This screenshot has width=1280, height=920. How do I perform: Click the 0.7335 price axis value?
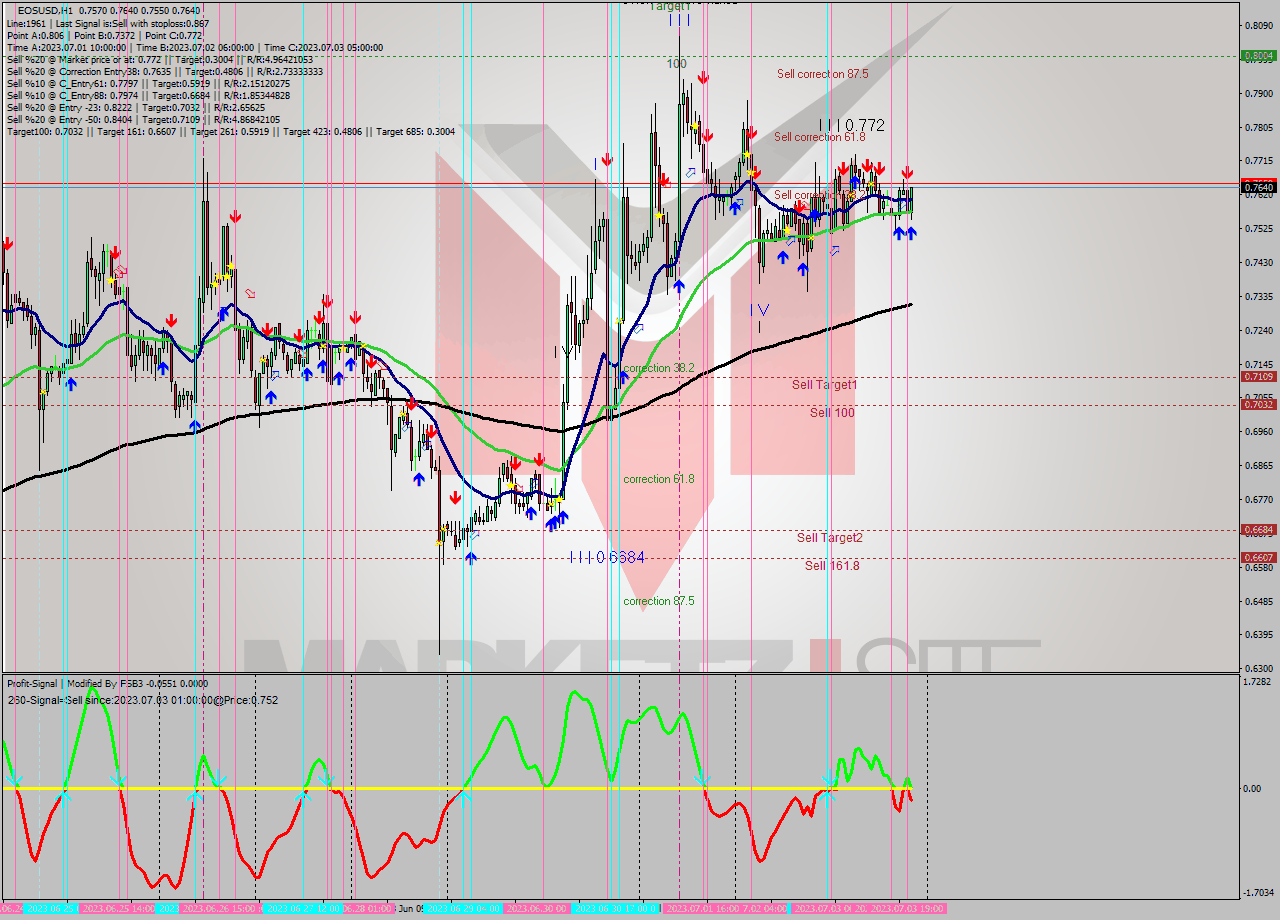pyautogui.click(x=1258, y=296)
